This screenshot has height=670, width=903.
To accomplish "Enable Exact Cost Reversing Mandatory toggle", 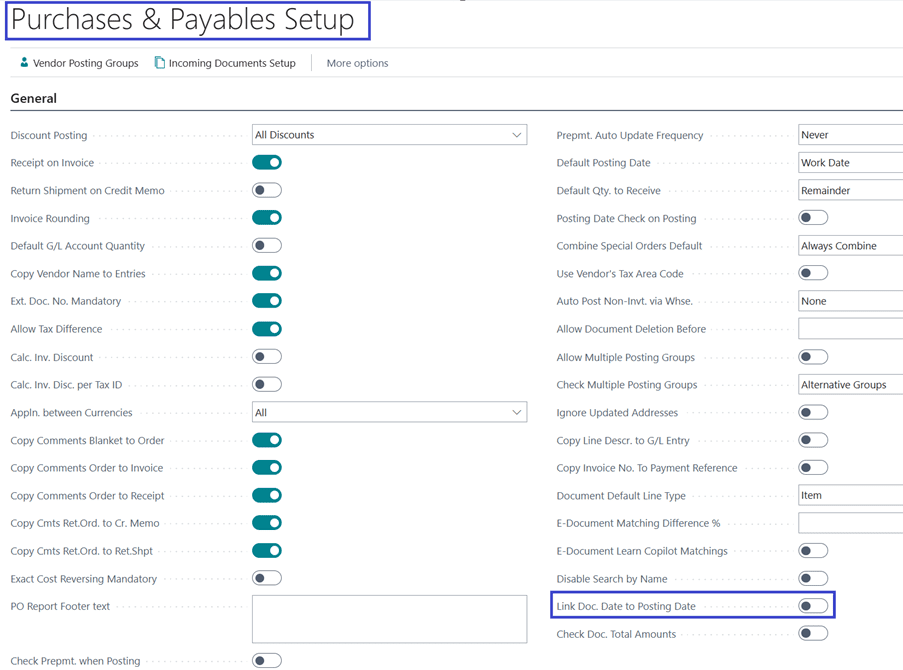I will tap(267, 578).
